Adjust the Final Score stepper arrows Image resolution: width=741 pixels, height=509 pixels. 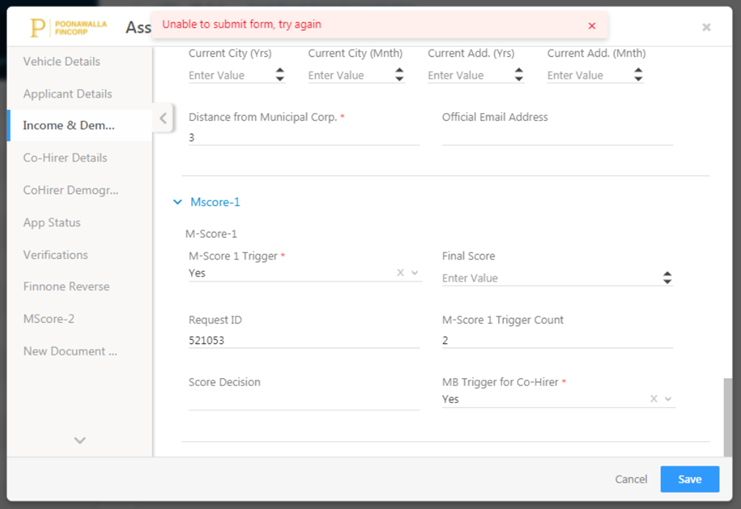click(667, 278)
